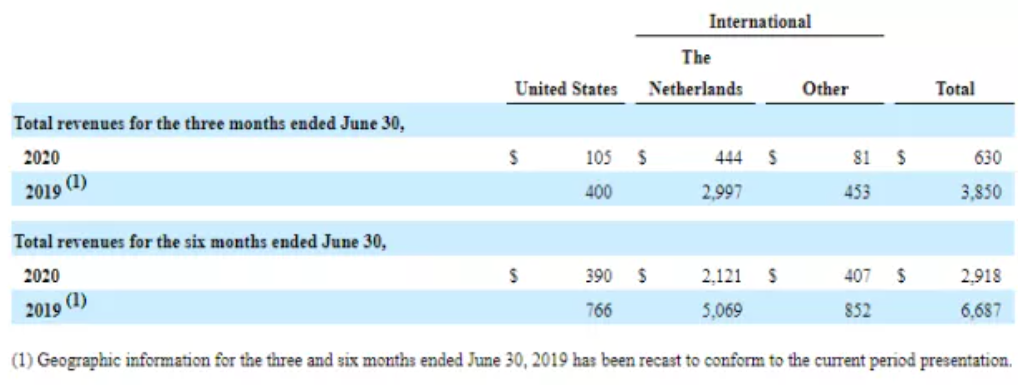
Task: Click the footnote (1) explanation text
Action: tap(512, 361)
